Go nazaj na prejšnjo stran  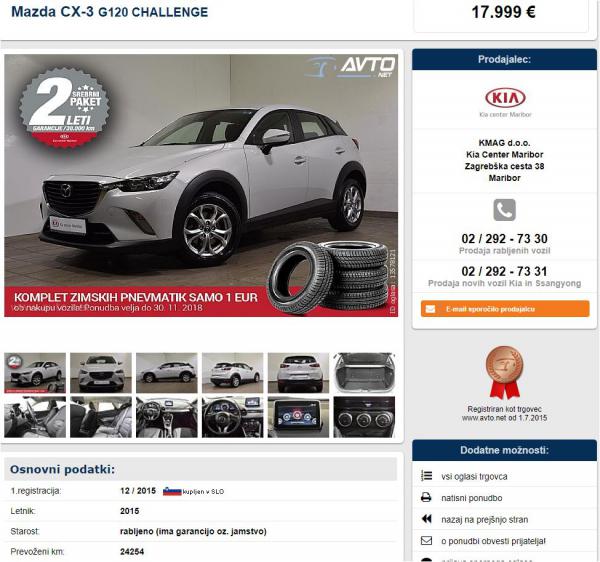(484, 520)
